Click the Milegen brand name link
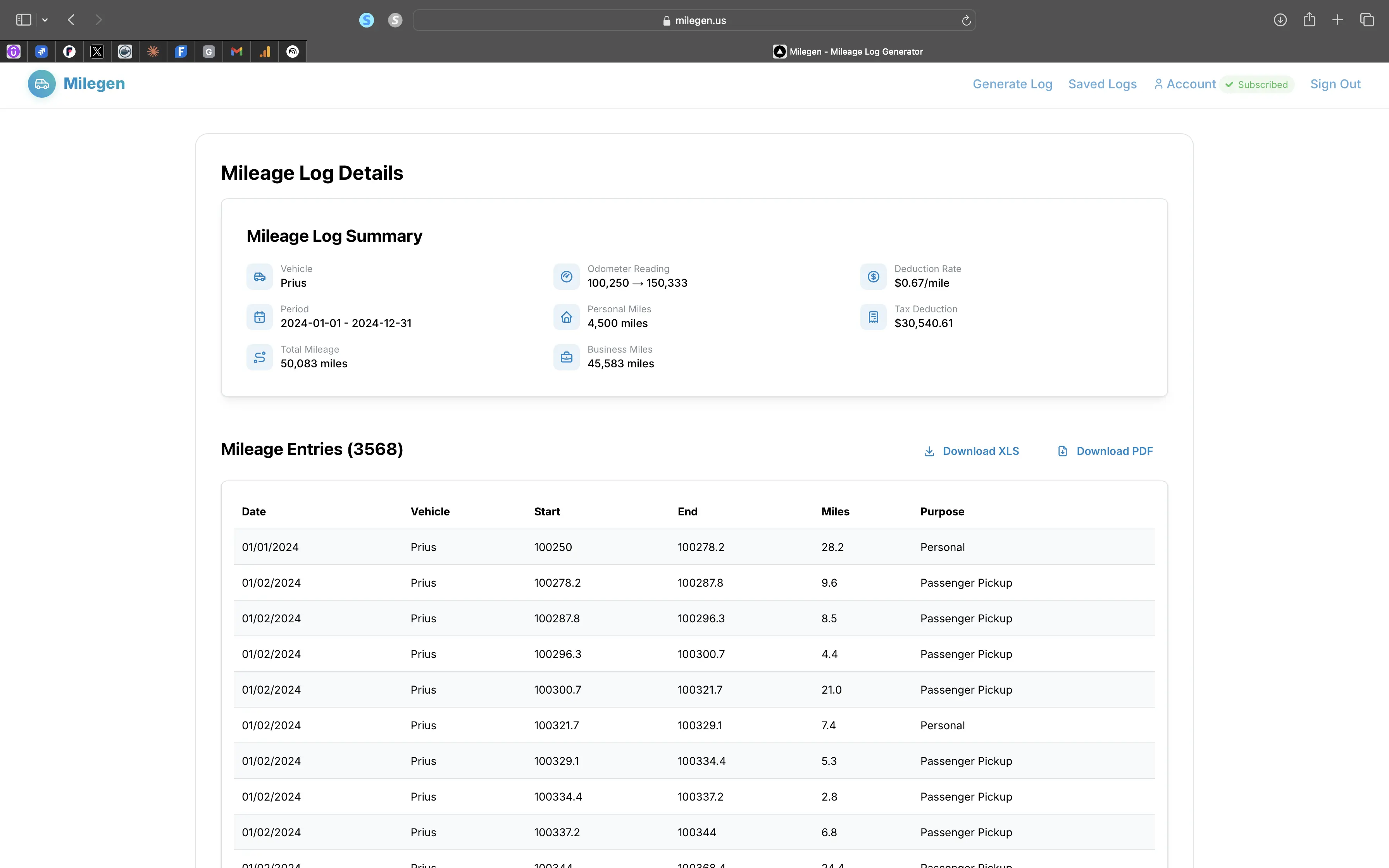Image resolution: width=1389 pixels, height=868 pixels. (x=94, y=83)
